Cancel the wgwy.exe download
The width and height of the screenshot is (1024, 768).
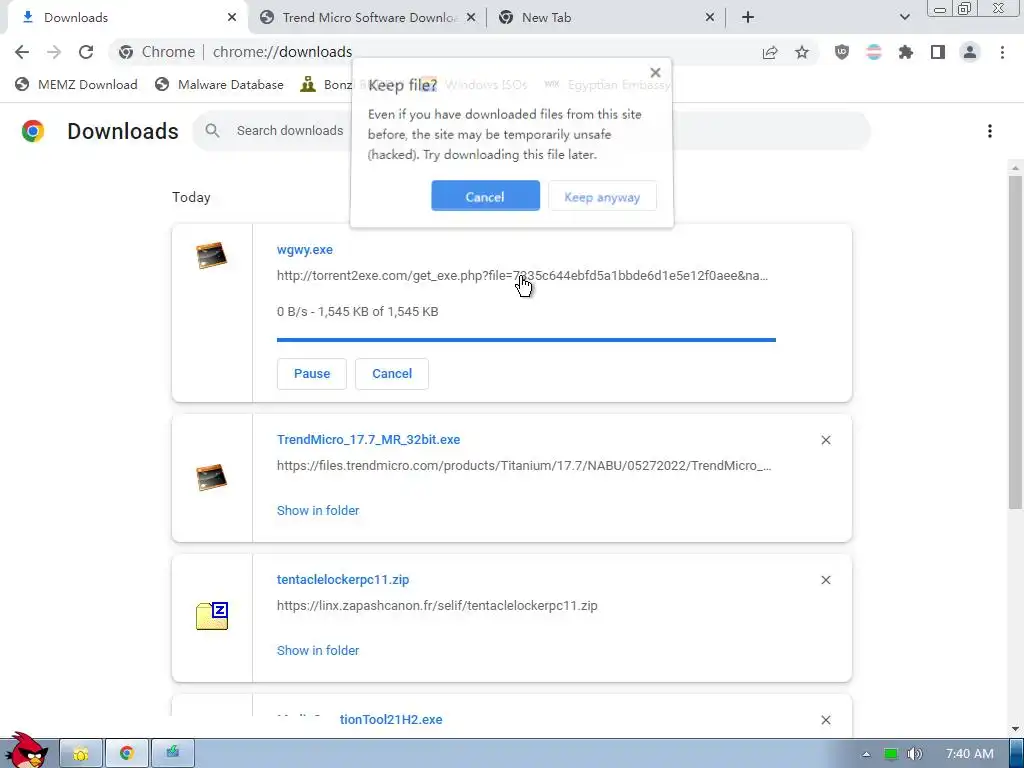pyautogui.click(x=392, y=374)
